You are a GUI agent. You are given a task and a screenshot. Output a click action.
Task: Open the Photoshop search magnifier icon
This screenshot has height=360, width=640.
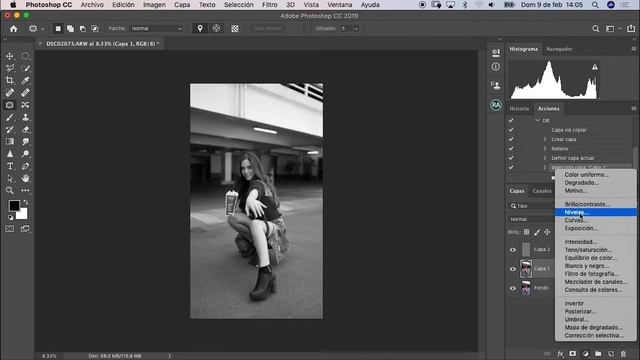point(596,29)
